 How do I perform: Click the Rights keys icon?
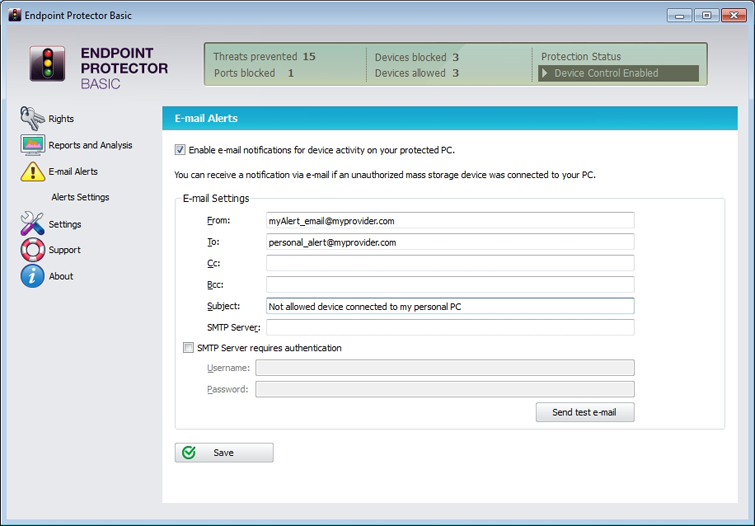tap(32, 118)
